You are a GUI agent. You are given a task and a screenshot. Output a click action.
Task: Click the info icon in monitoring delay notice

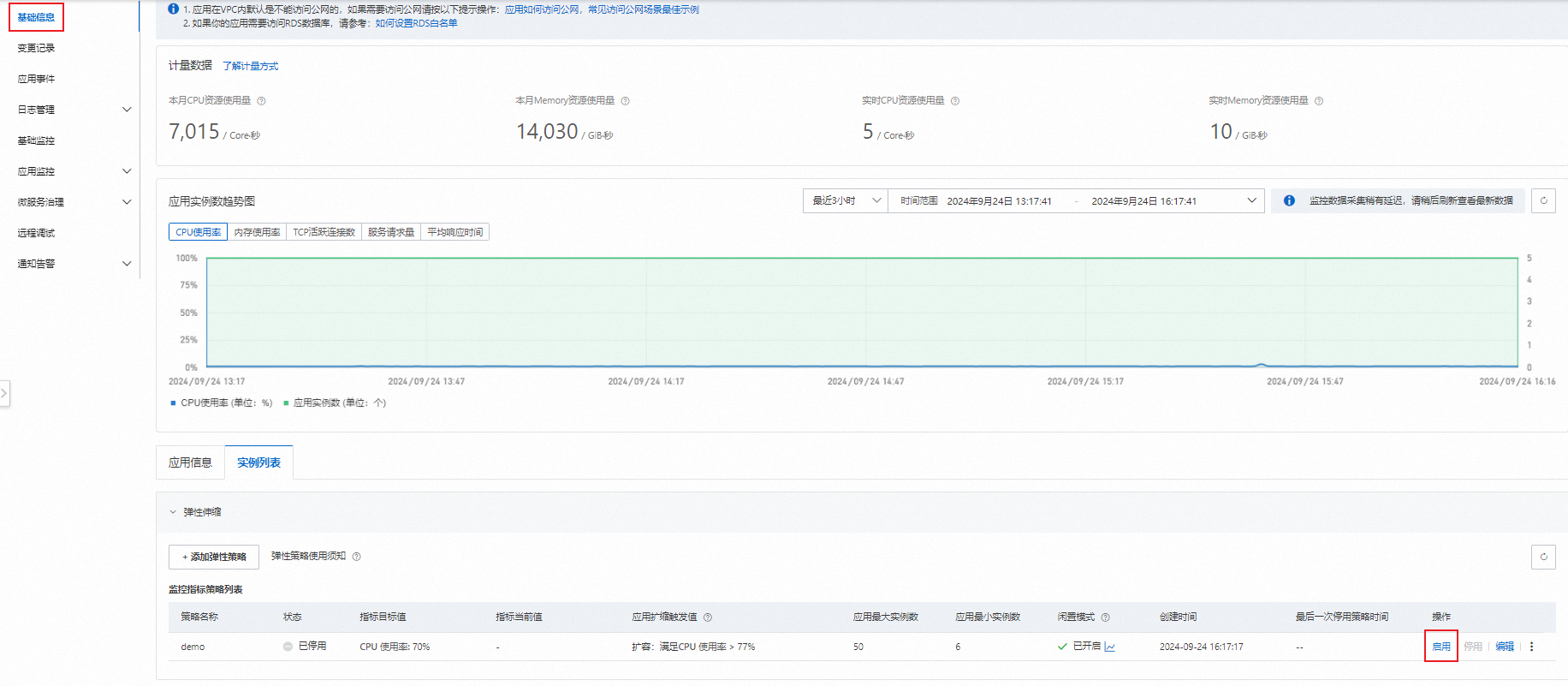pos(1289,200)
